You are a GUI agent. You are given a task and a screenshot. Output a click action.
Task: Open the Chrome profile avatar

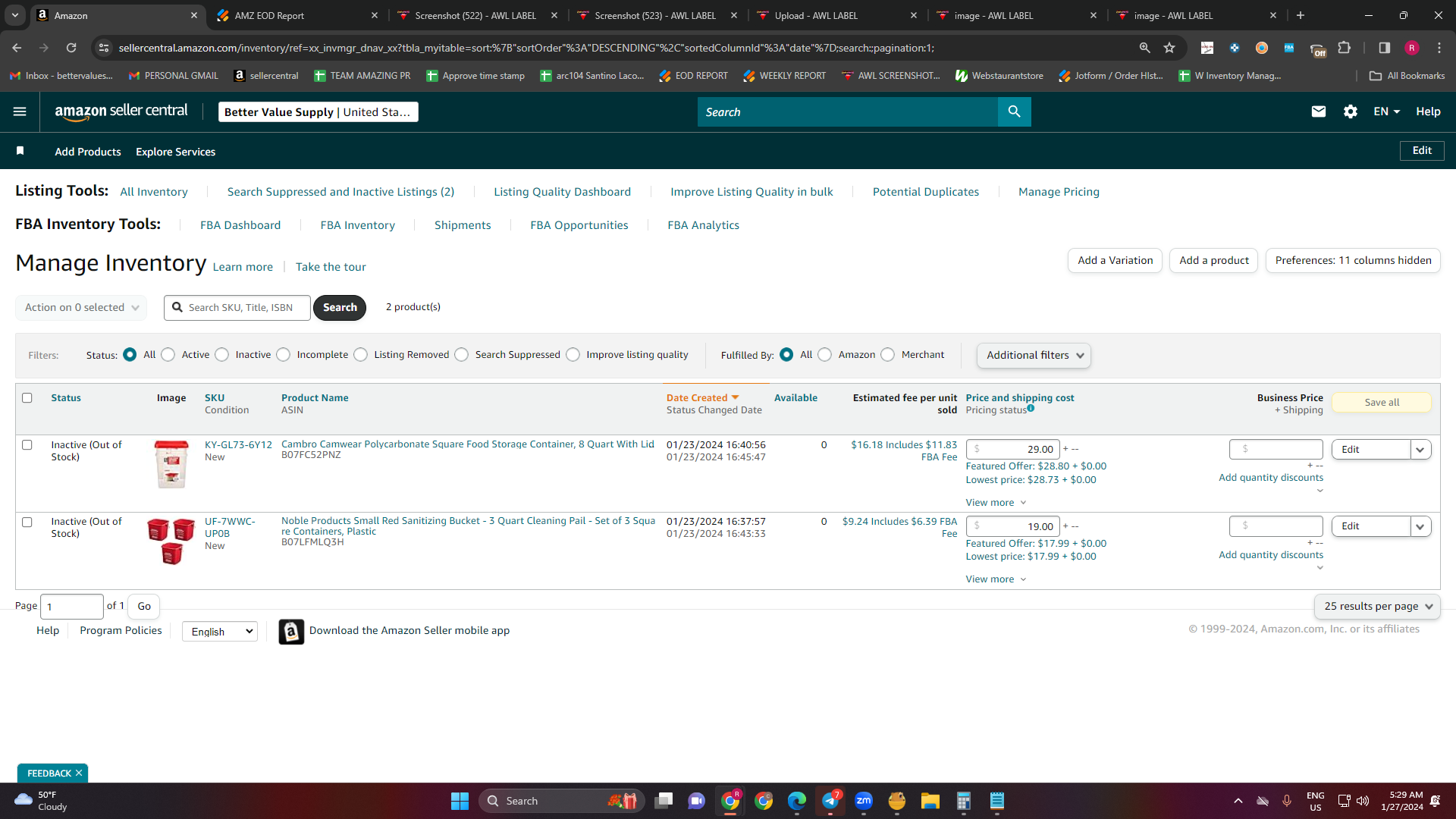click(1412, 48)
